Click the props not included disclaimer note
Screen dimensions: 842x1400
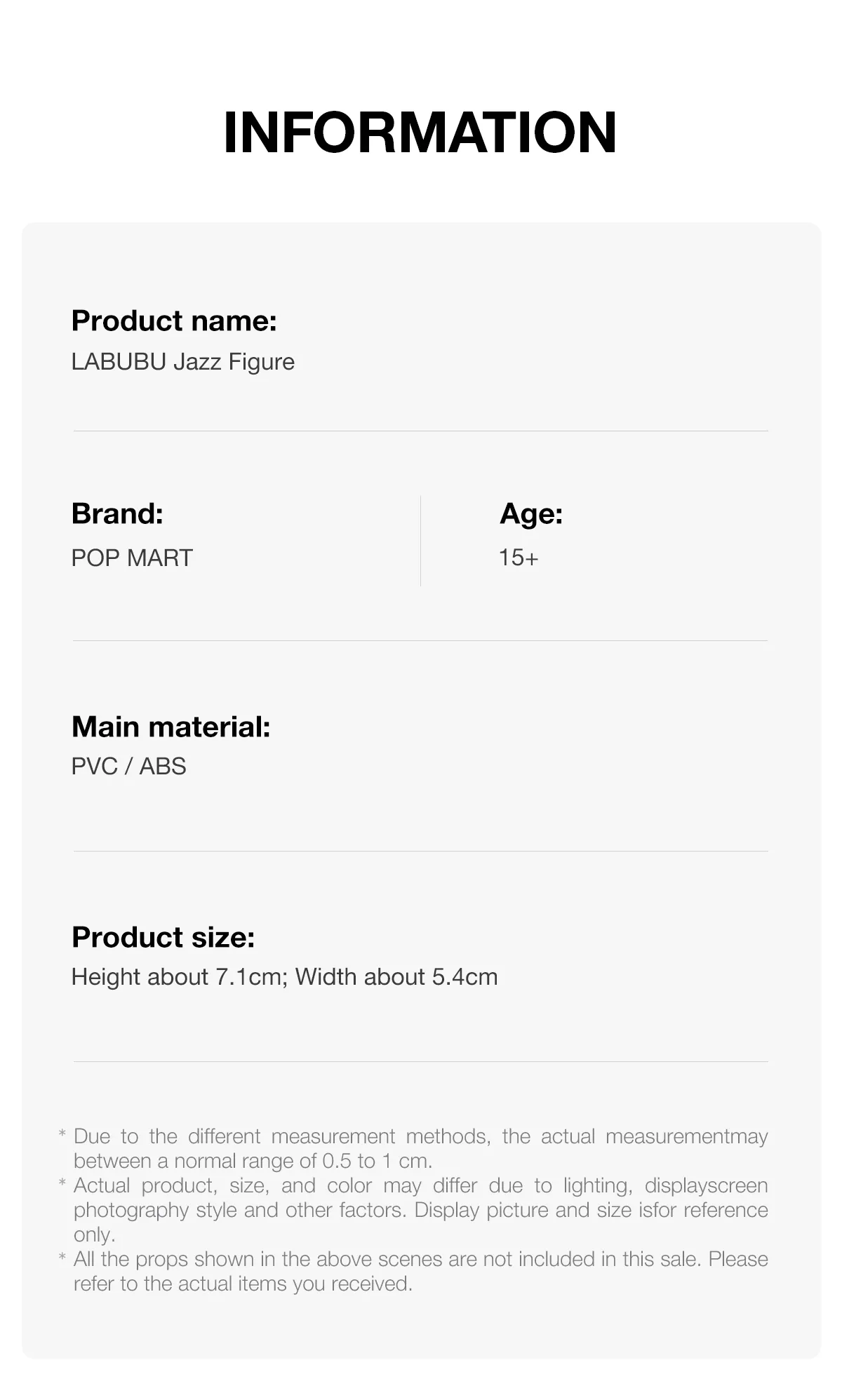coord(420,1271)
